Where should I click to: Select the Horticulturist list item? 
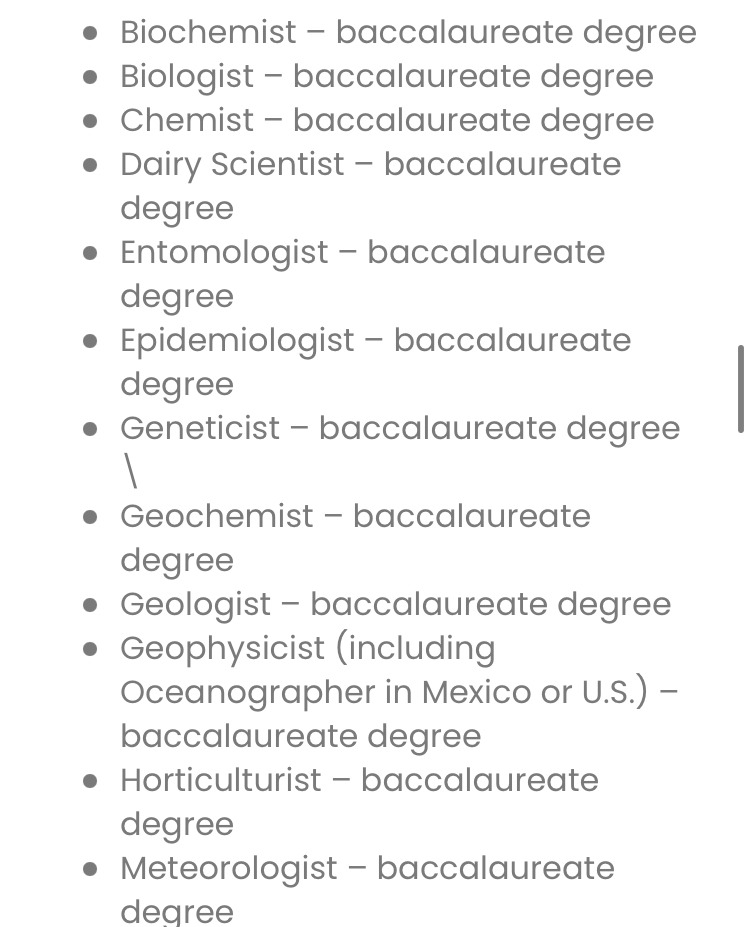click(359, 780)
